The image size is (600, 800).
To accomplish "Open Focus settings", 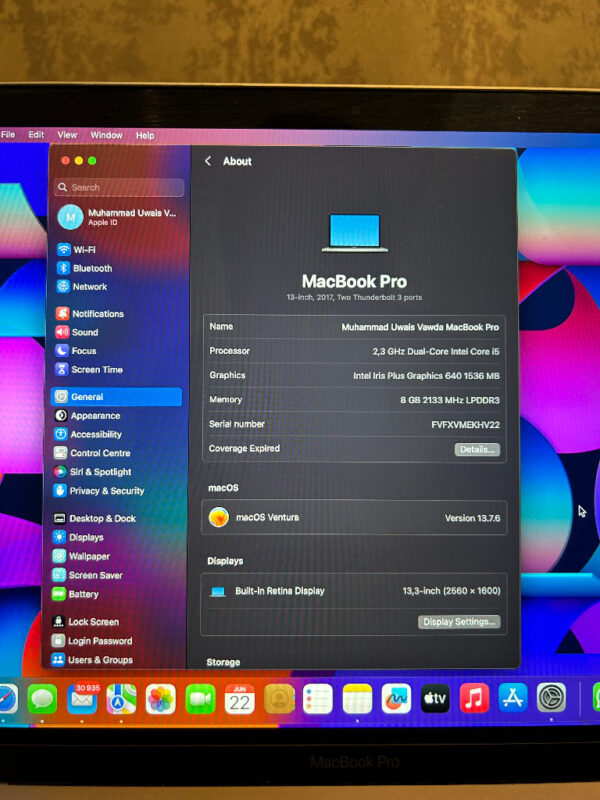I will pyautogui.click(x=76, y=351).
